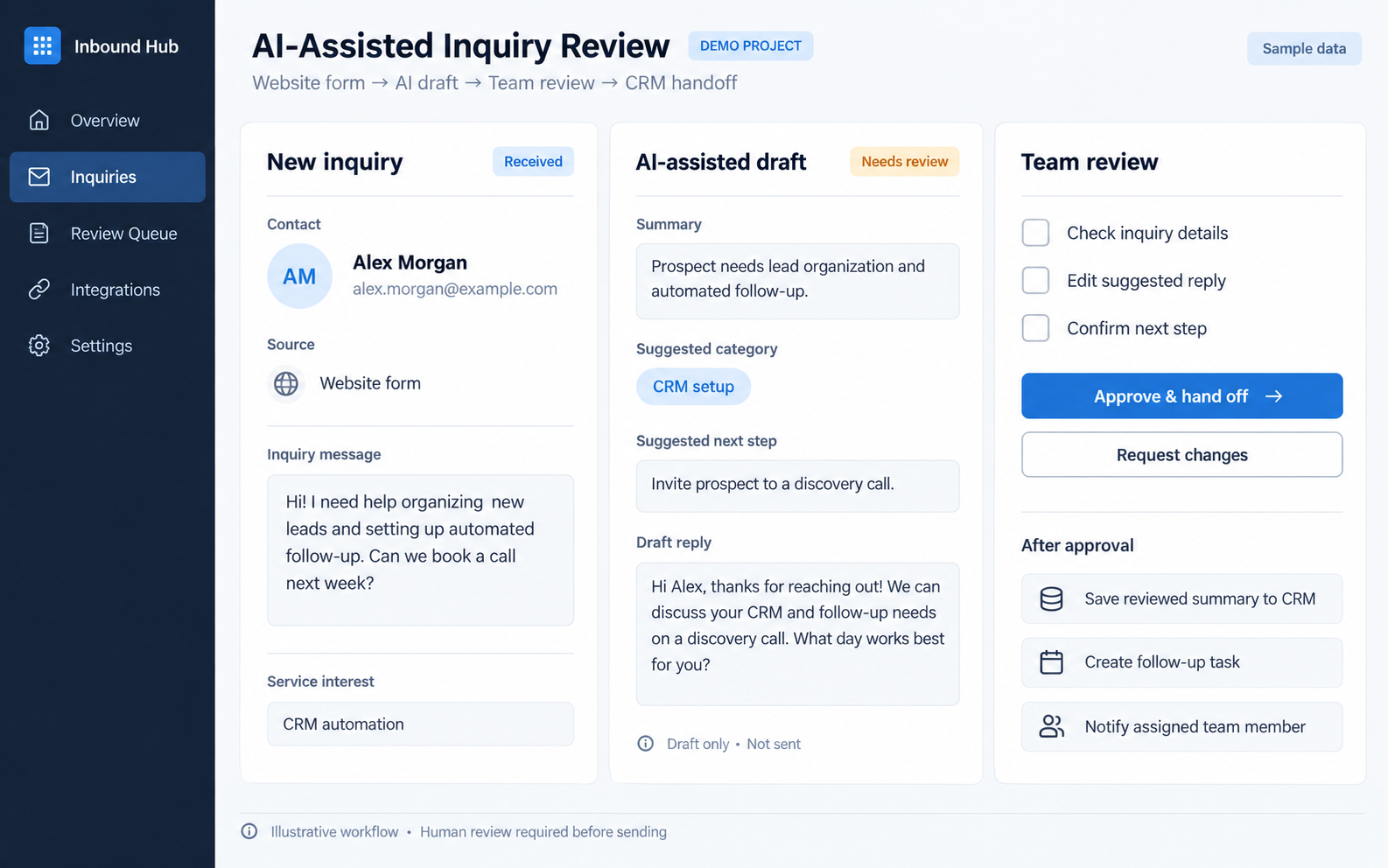Viewport: 1388px width, 868px height.
Task: Click the DEMO PROJECT badge
Action: (750, 45)
